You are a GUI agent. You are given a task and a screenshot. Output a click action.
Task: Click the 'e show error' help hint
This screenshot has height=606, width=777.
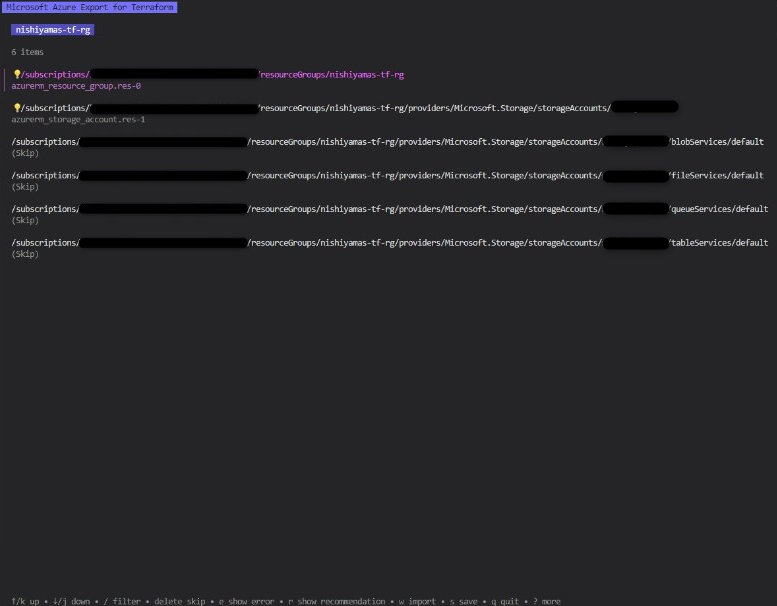pos(246,601)
